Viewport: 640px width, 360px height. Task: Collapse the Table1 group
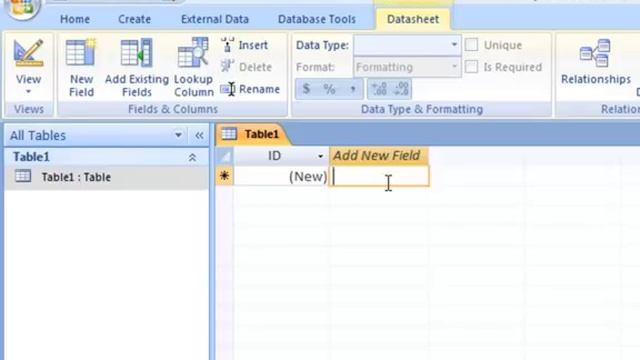pos(192,157)
